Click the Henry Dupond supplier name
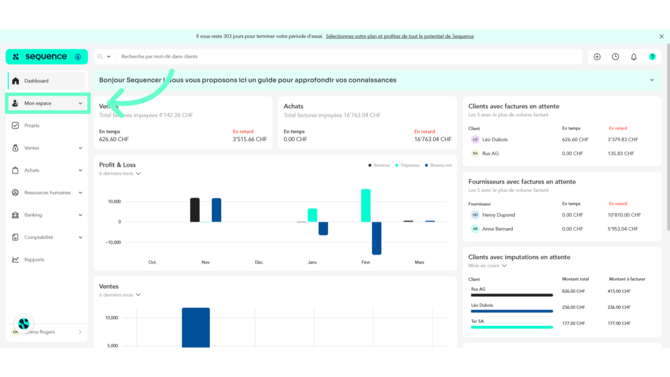 tap(499, 215)
